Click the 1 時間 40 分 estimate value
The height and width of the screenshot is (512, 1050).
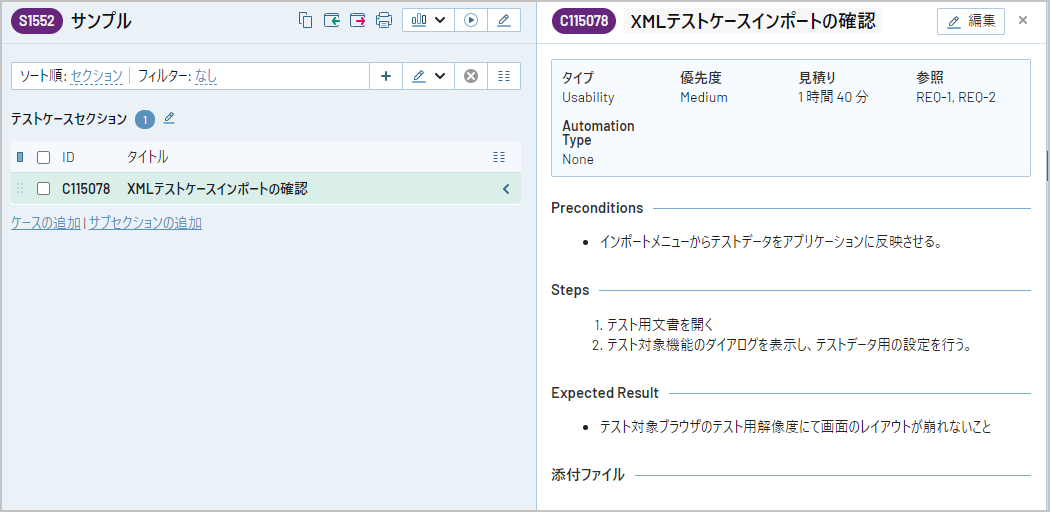pos(833,97)
